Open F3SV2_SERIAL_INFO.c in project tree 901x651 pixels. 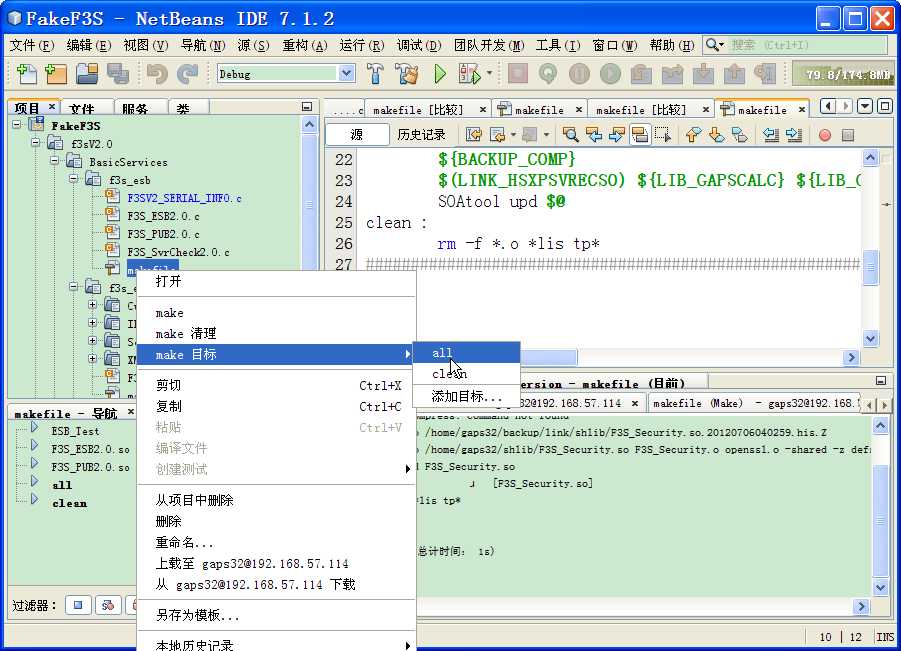point(184,198)
